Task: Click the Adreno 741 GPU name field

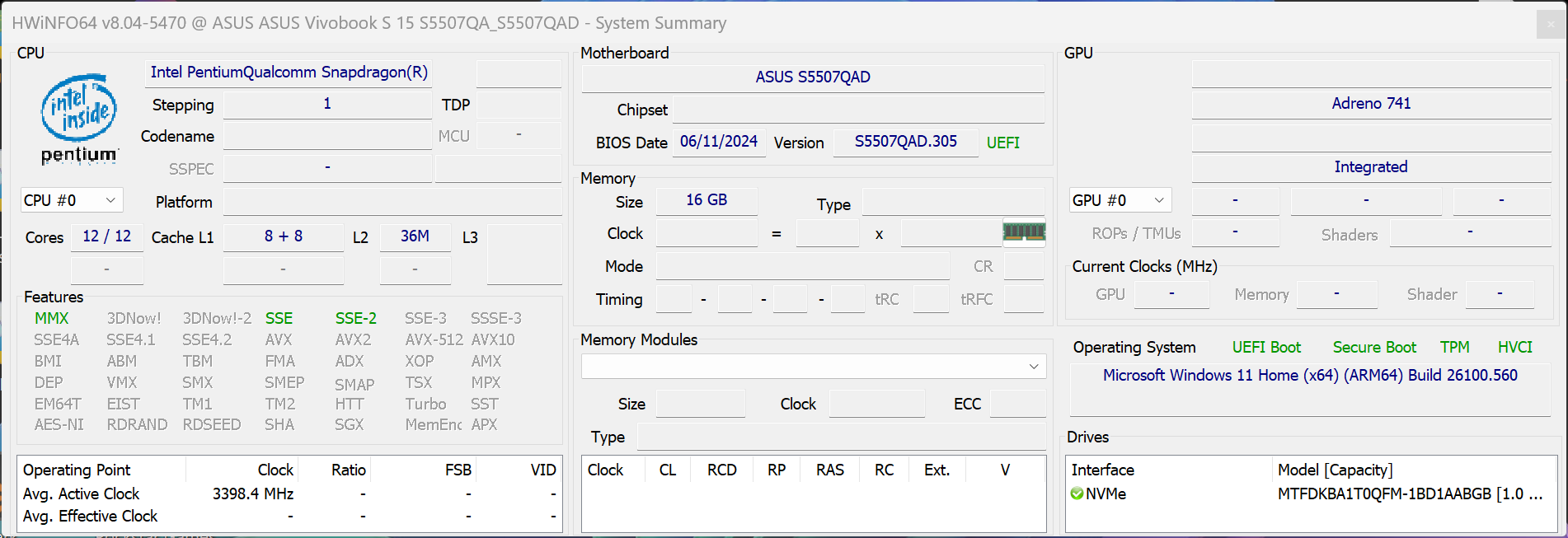Action: click(1371, 104)
